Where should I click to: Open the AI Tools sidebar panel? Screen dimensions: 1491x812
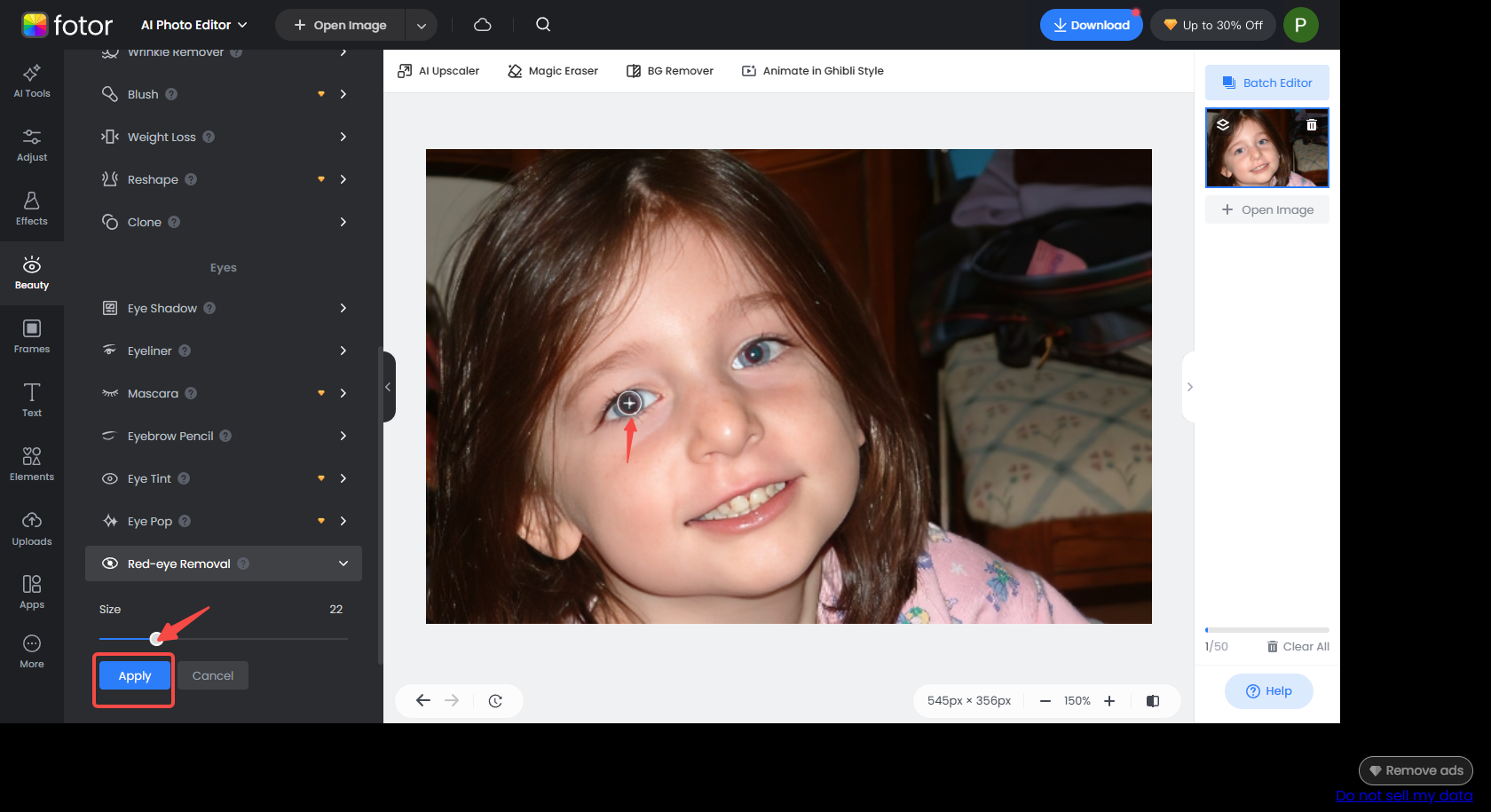(32, 81)
